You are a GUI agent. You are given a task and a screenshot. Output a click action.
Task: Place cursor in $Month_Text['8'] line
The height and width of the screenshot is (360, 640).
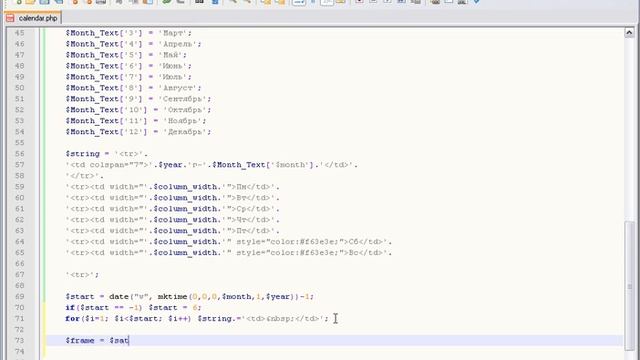[133, 88]
